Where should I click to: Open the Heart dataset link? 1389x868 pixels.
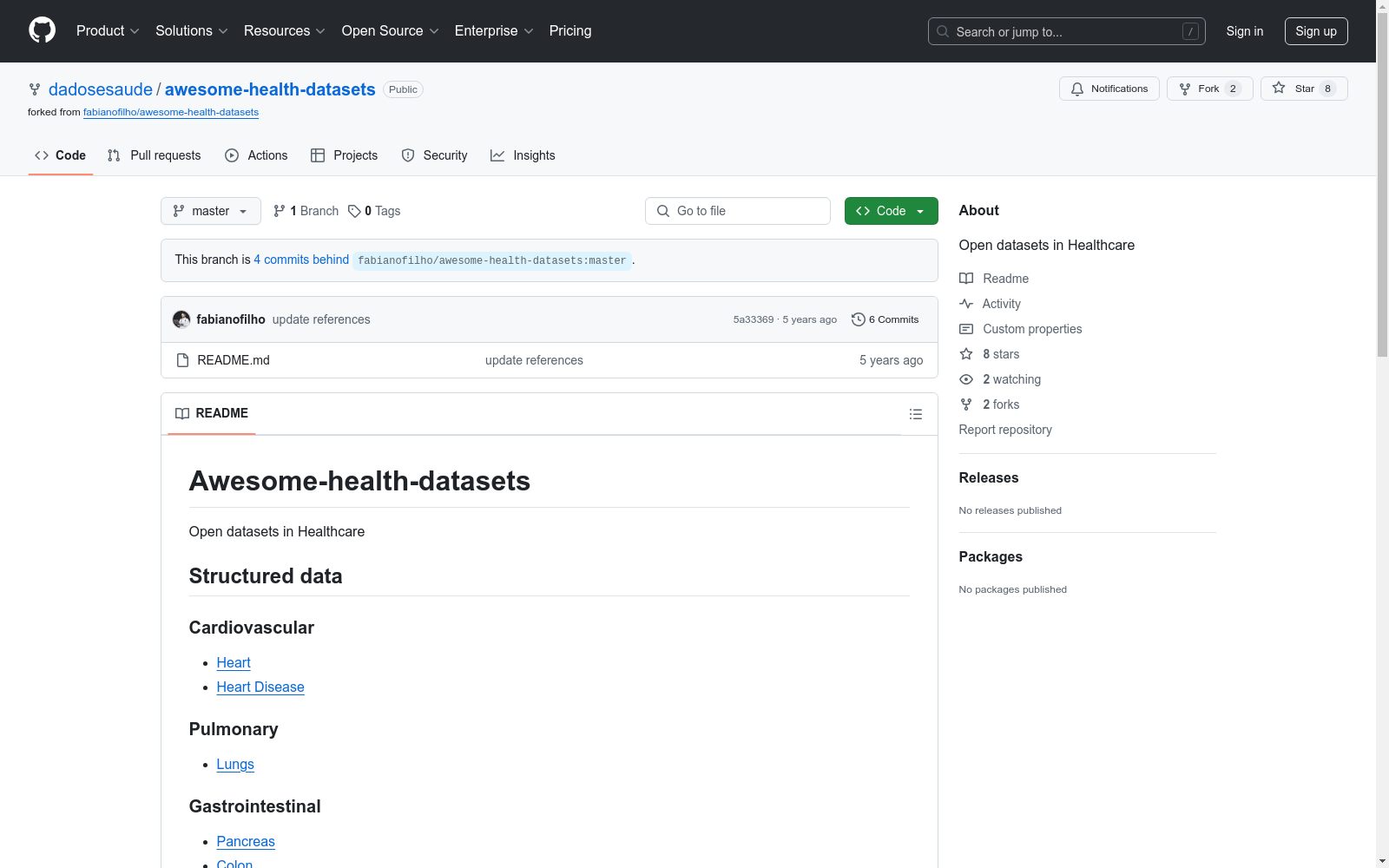pyautogui.click(x=234, y=662)
